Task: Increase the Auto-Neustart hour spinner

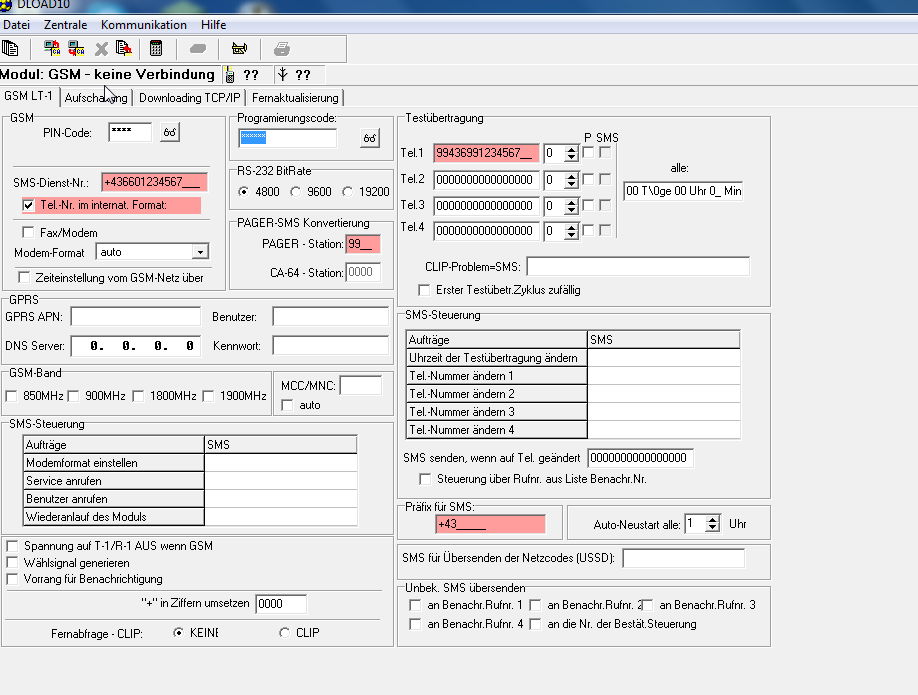Action: coord(712,519)
